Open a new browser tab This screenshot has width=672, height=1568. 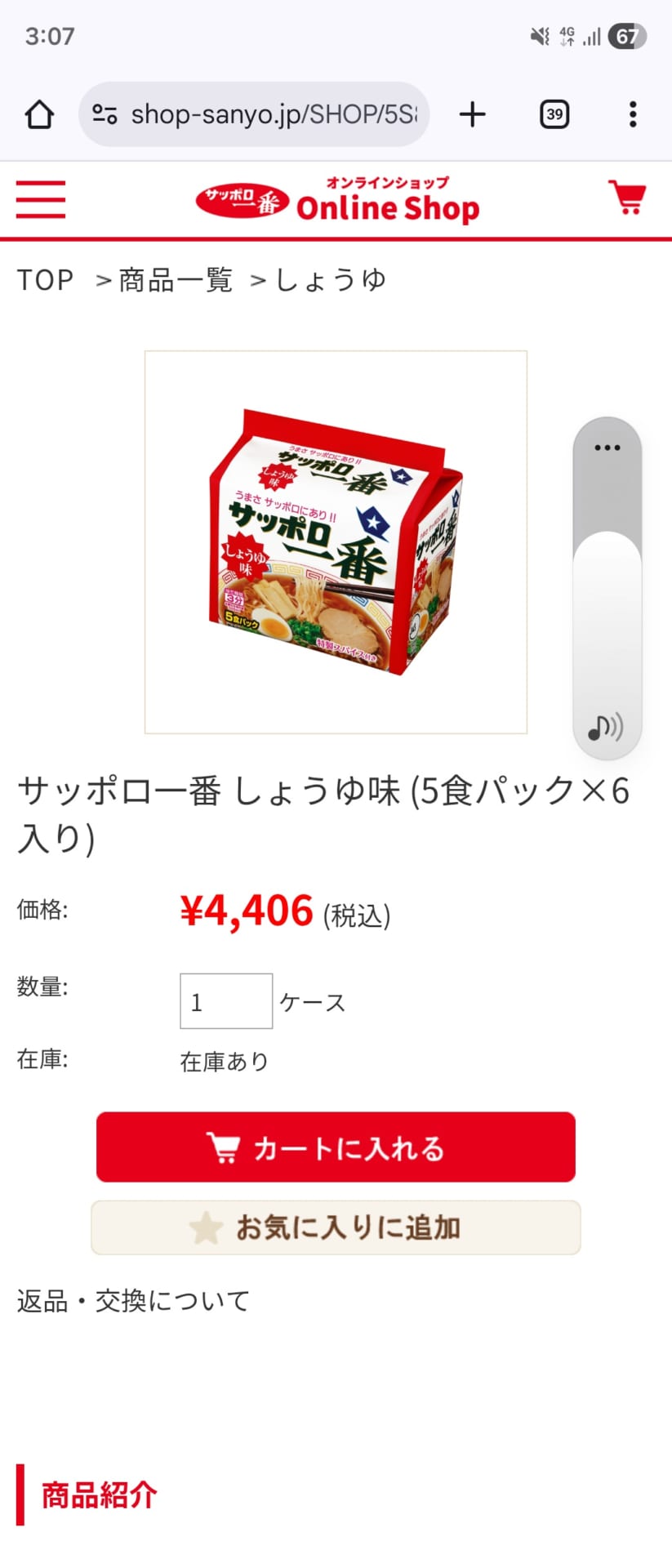472,114
